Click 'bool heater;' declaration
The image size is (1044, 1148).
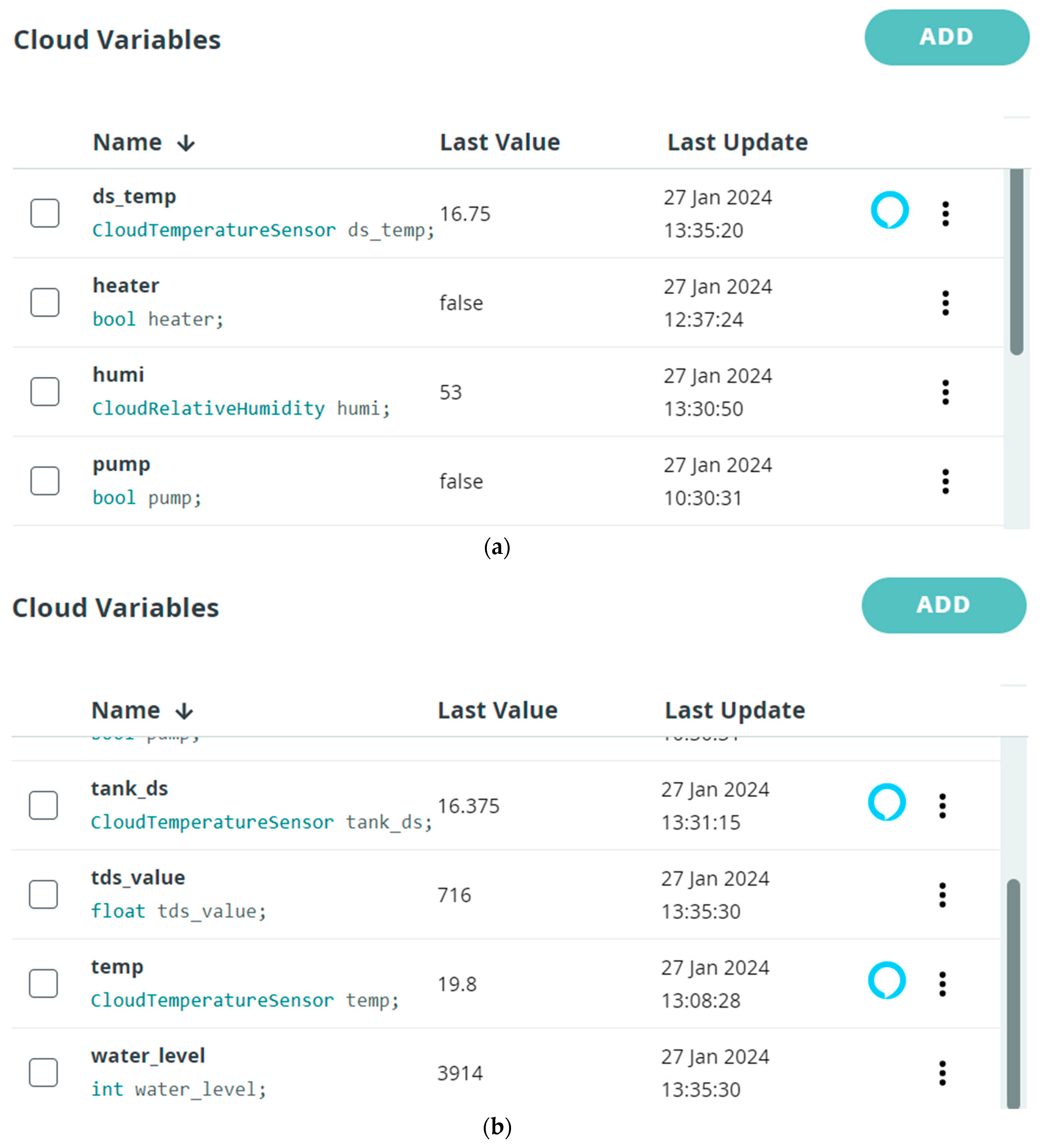pos(158,320)
